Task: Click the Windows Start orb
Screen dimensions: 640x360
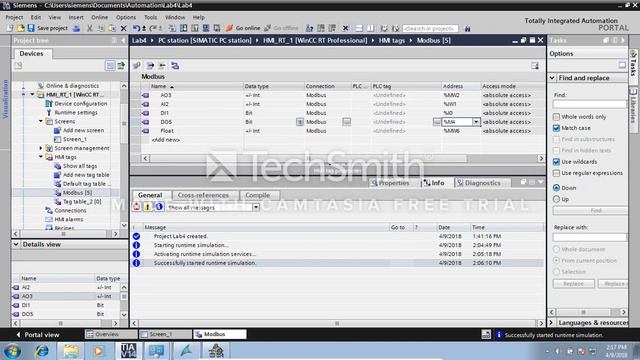Action: pos(12,351)
